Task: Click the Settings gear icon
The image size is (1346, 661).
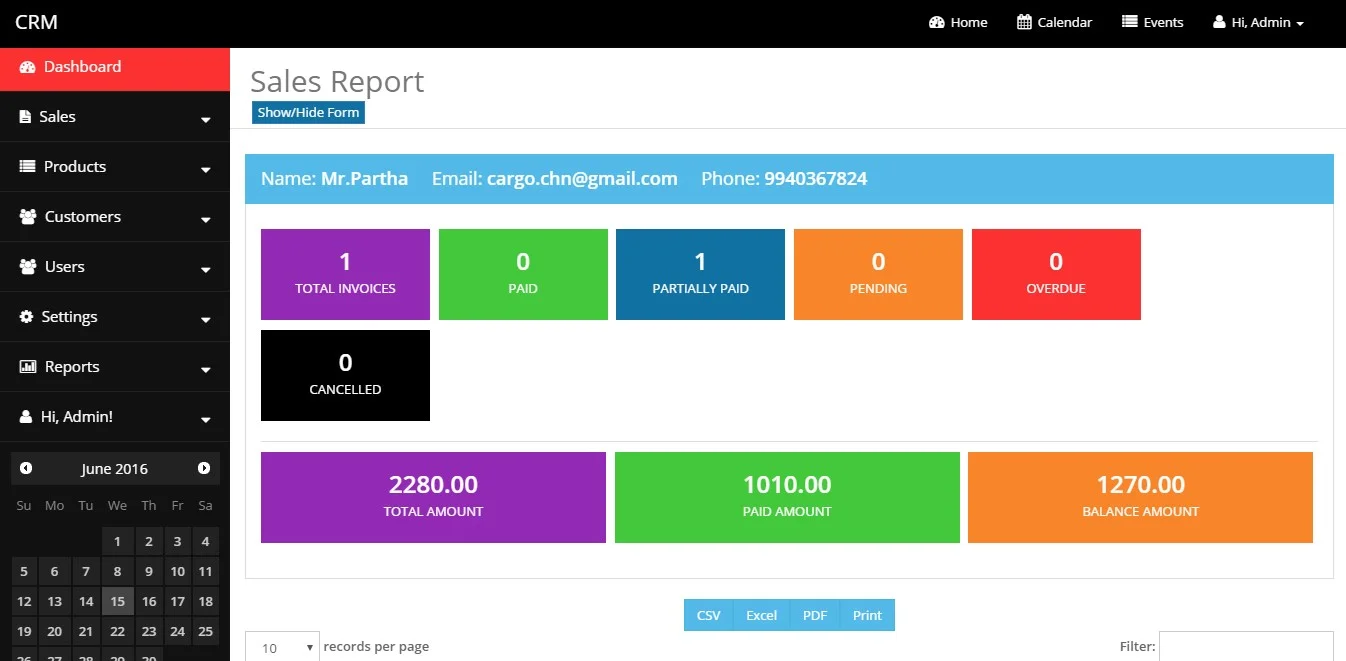Action: click(26, 317)
